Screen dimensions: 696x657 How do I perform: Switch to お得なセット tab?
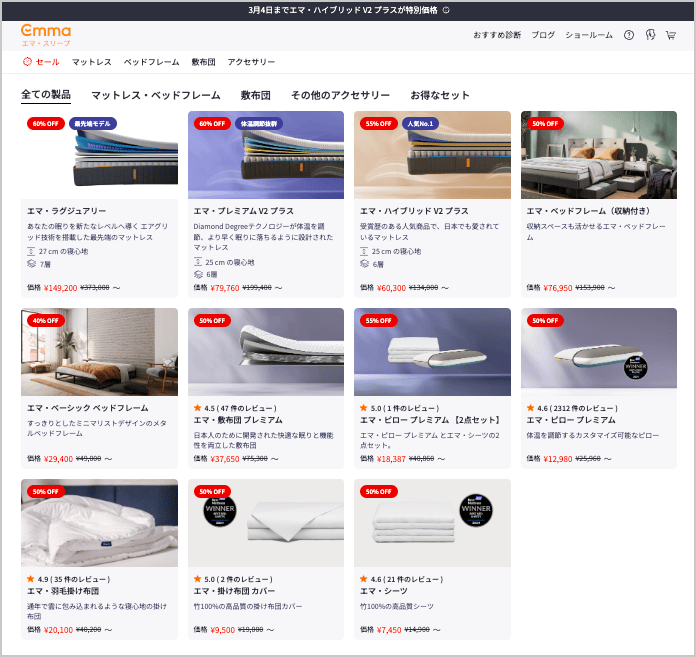[x=440, y=95]
